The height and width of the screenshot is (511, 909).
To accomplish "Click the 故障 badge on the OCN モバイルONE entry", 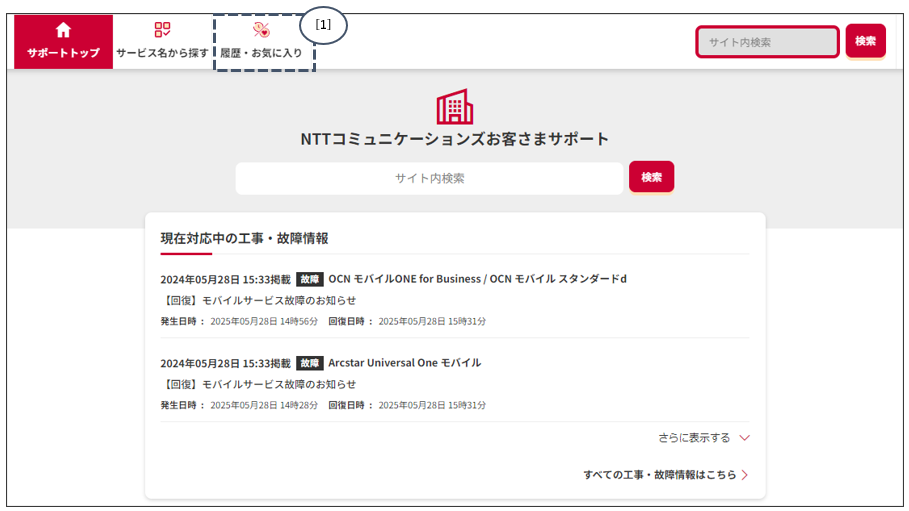I will [310, 279].
